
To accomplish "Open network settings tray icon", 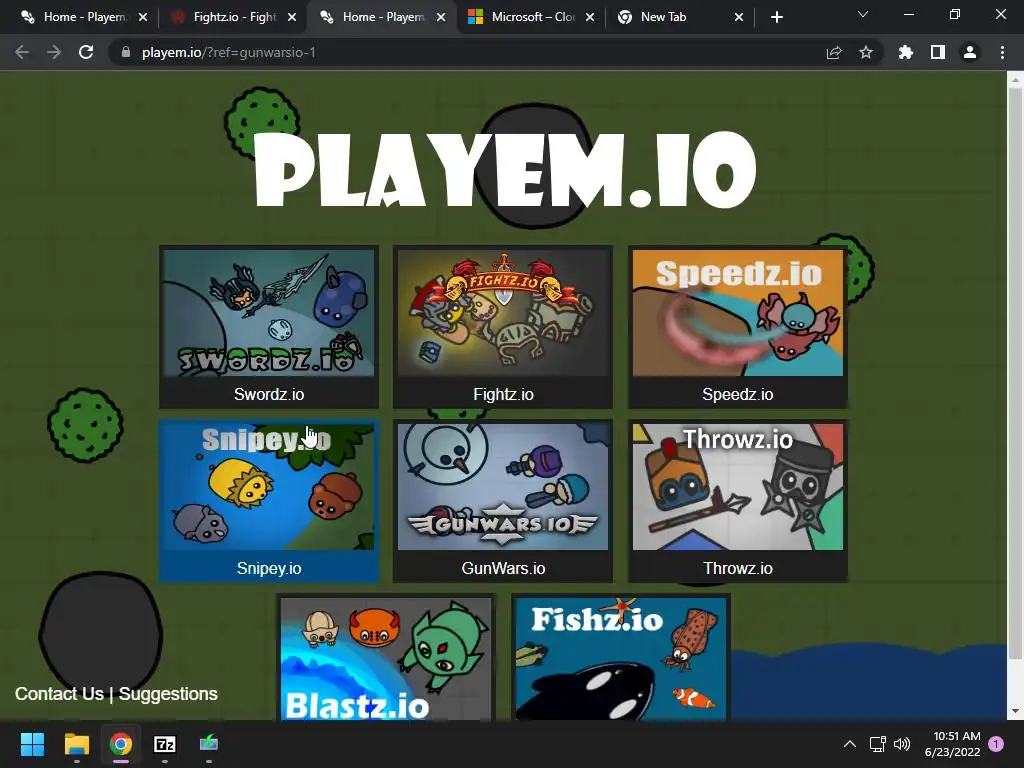I will click(x=878, y=744).
